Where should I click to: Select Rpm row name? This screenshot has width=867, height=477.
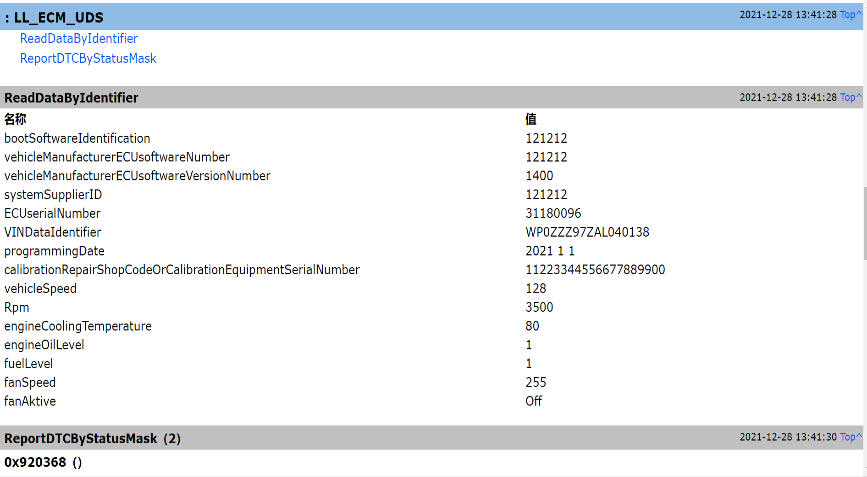(x=17, y=307)
